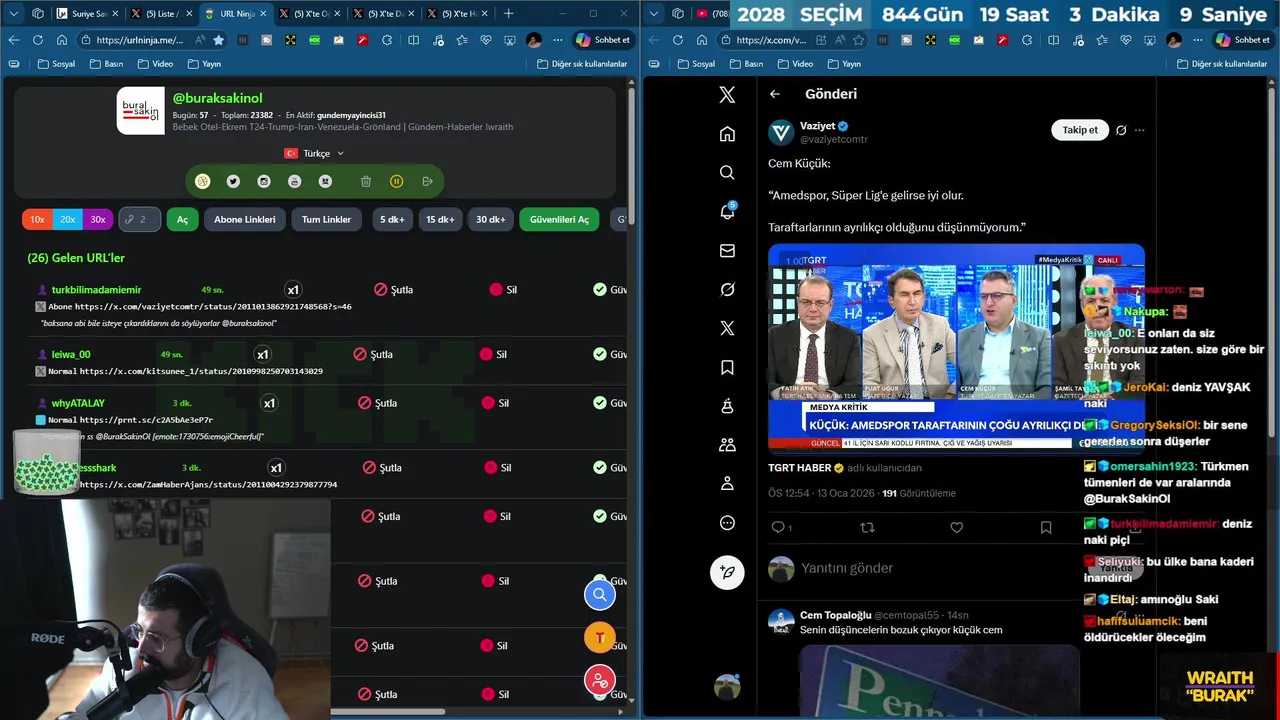Click the repost icon under the post
This screenshot has height=720, width=1280.
click(867, 527)
